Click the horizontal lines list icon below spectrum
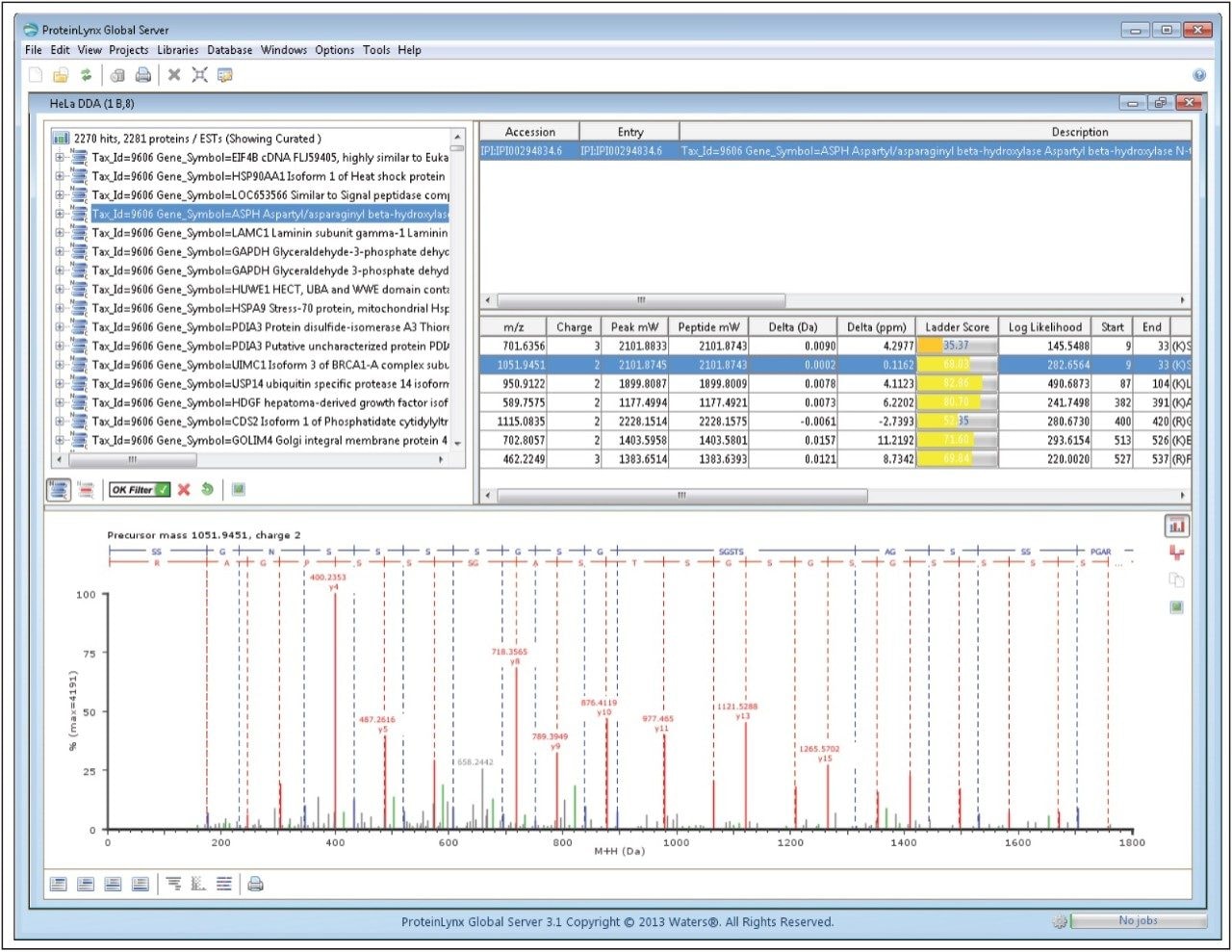Viewport: 1232px width, 952px height. (224, 884)
